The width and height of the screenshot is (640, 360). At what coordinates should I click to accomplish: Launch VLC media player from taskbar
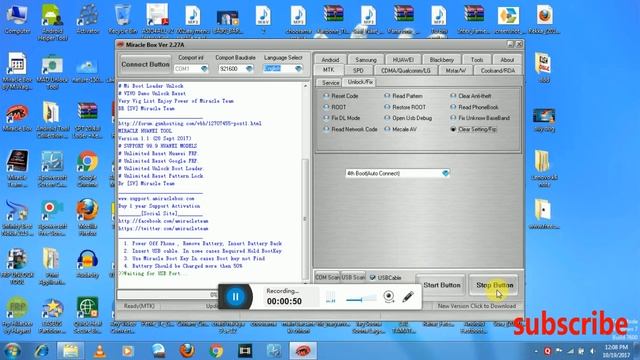tap(99, 351)
